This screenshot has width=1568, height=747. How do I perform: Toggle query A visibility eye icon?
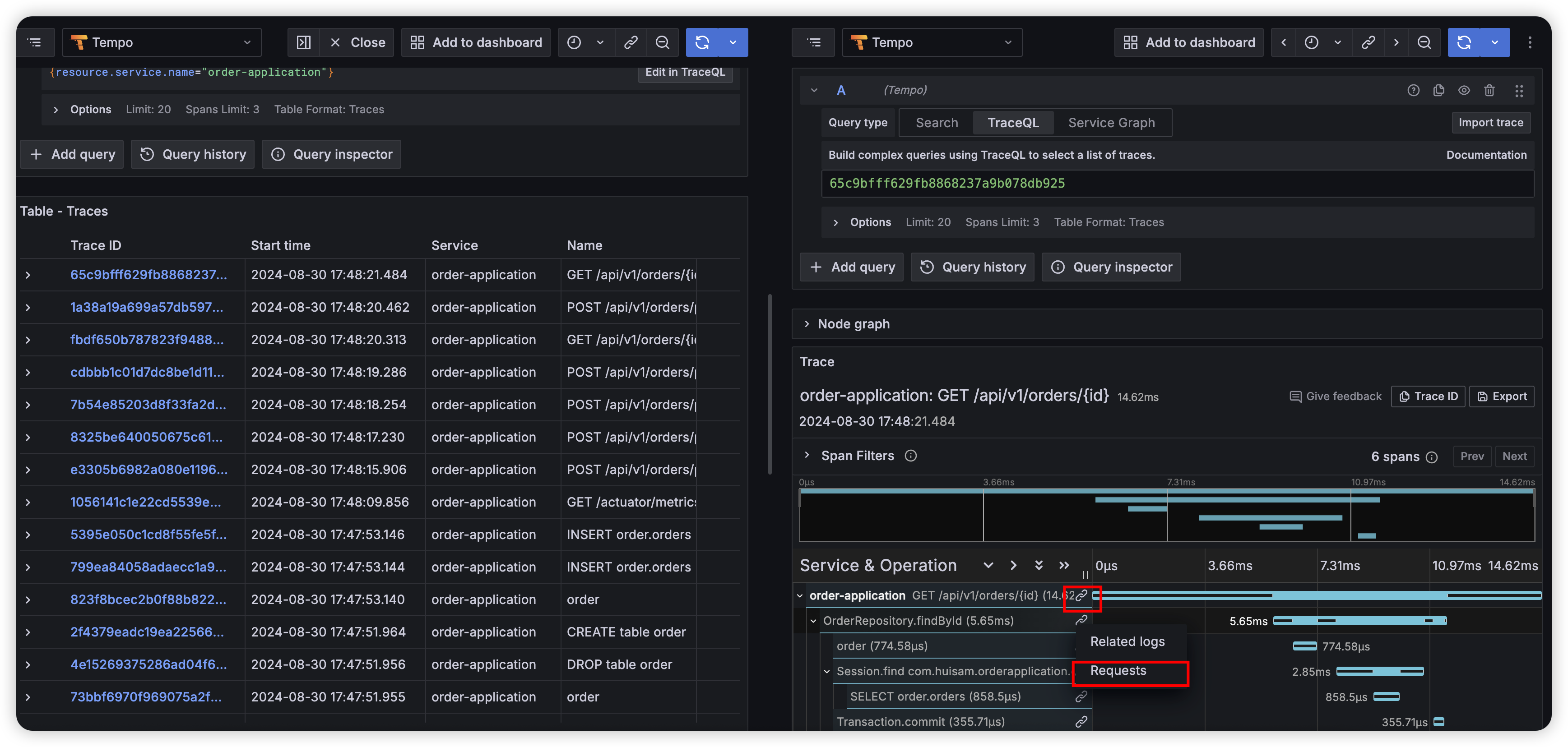pos(1464,90)
